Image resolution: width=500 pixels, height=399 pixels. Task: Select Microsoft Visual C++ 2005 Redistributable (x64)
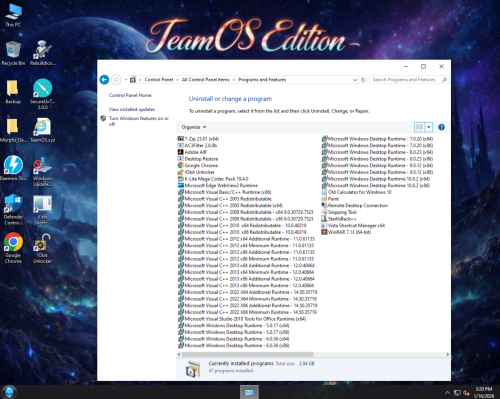[x=230, y=205]
